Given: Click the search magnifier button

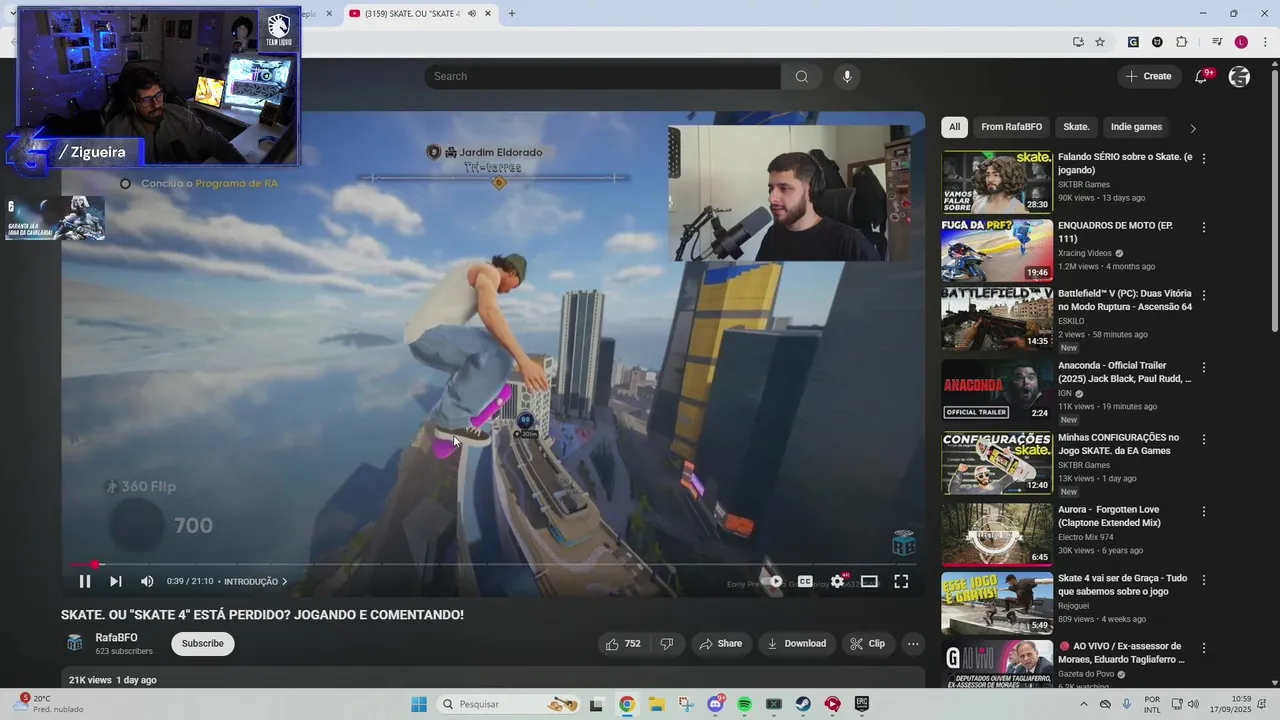Looking at the screenshot, I should (802, 76).
